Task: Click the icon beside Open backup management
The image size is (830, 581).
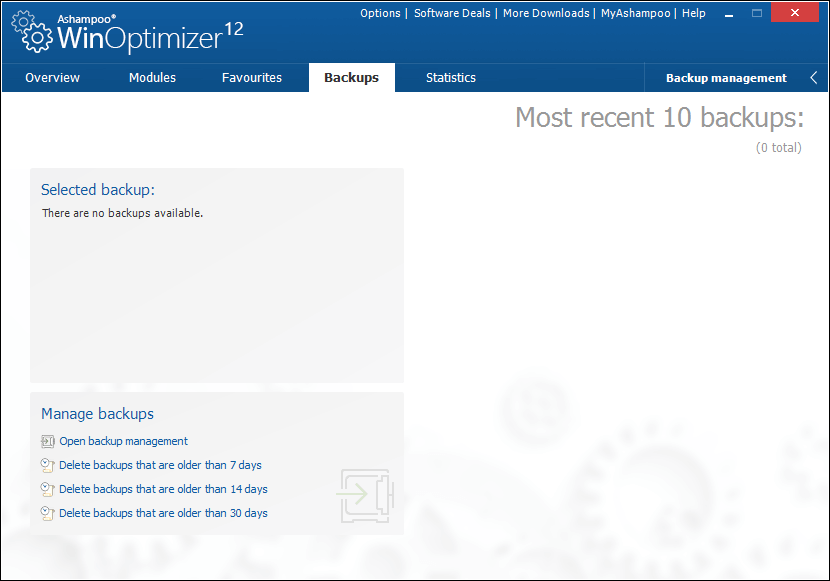Action: click(x=48, y=441)
